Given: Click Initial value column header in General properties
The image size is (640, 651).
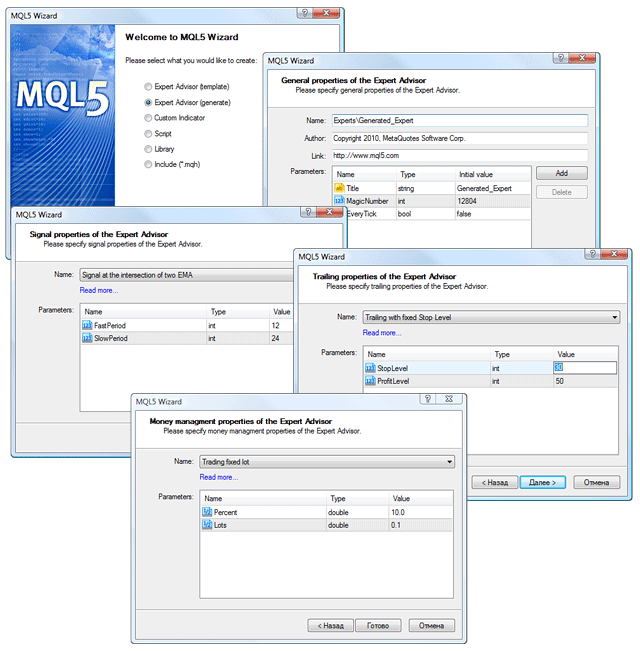Looking at the screenshot, I should (x=493, y=174).
